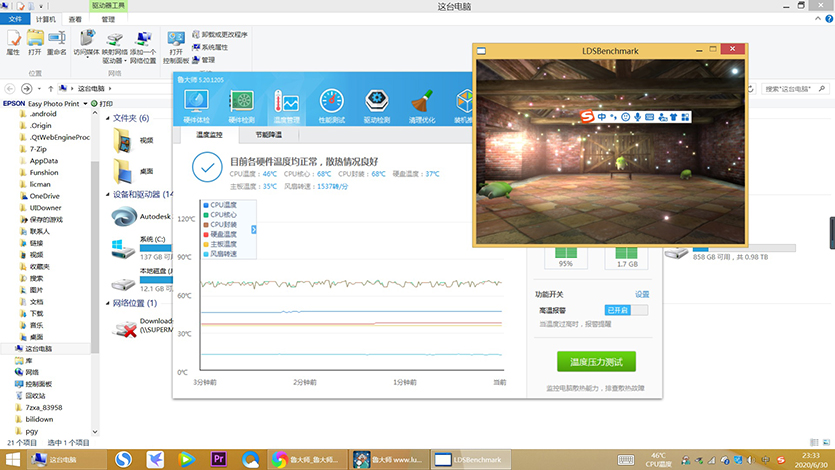
Task: Click smiley emoji icon on Sogou input bar
Action: (626, 117)
